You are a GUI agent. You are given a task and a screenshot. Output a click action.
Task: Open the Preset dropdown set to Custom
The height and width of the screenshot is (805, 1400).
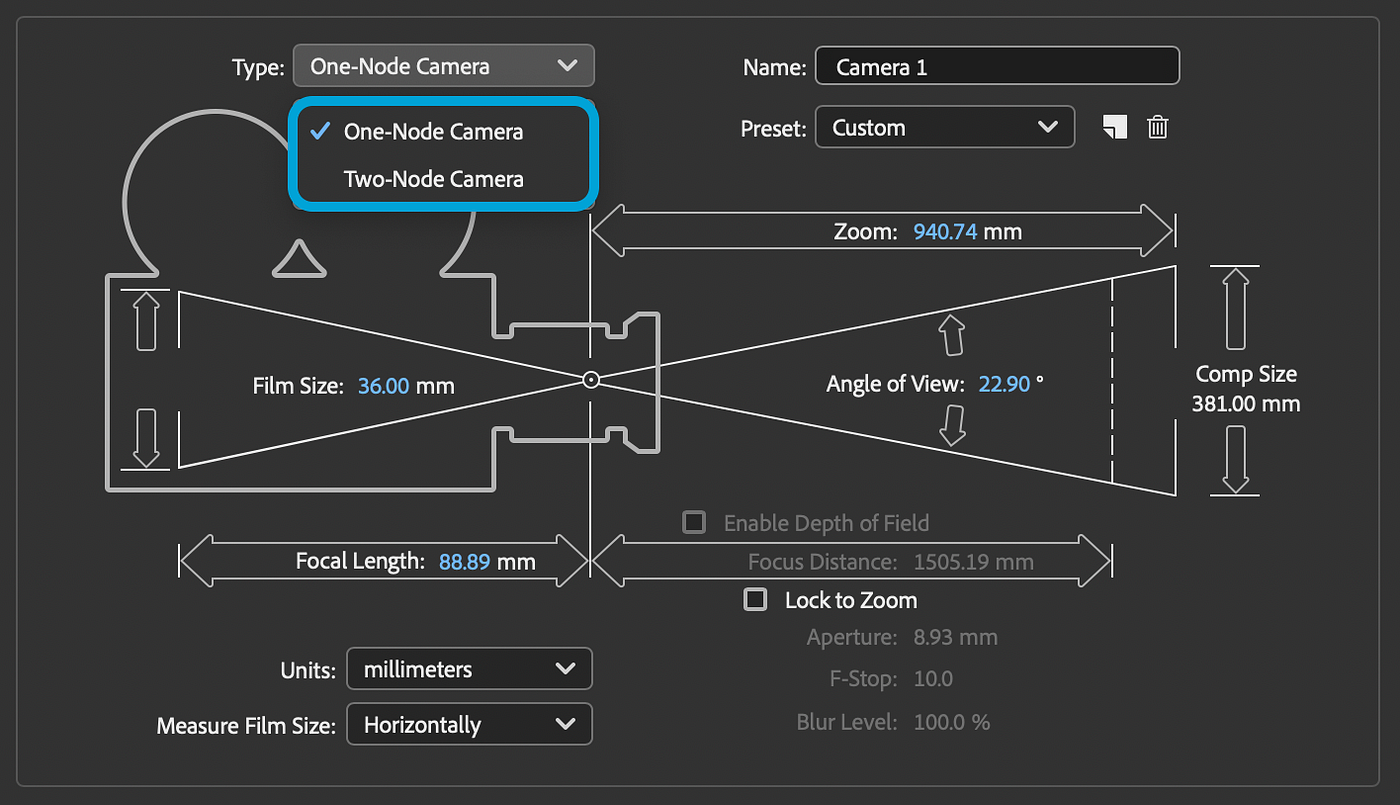(x=945, y=127)
